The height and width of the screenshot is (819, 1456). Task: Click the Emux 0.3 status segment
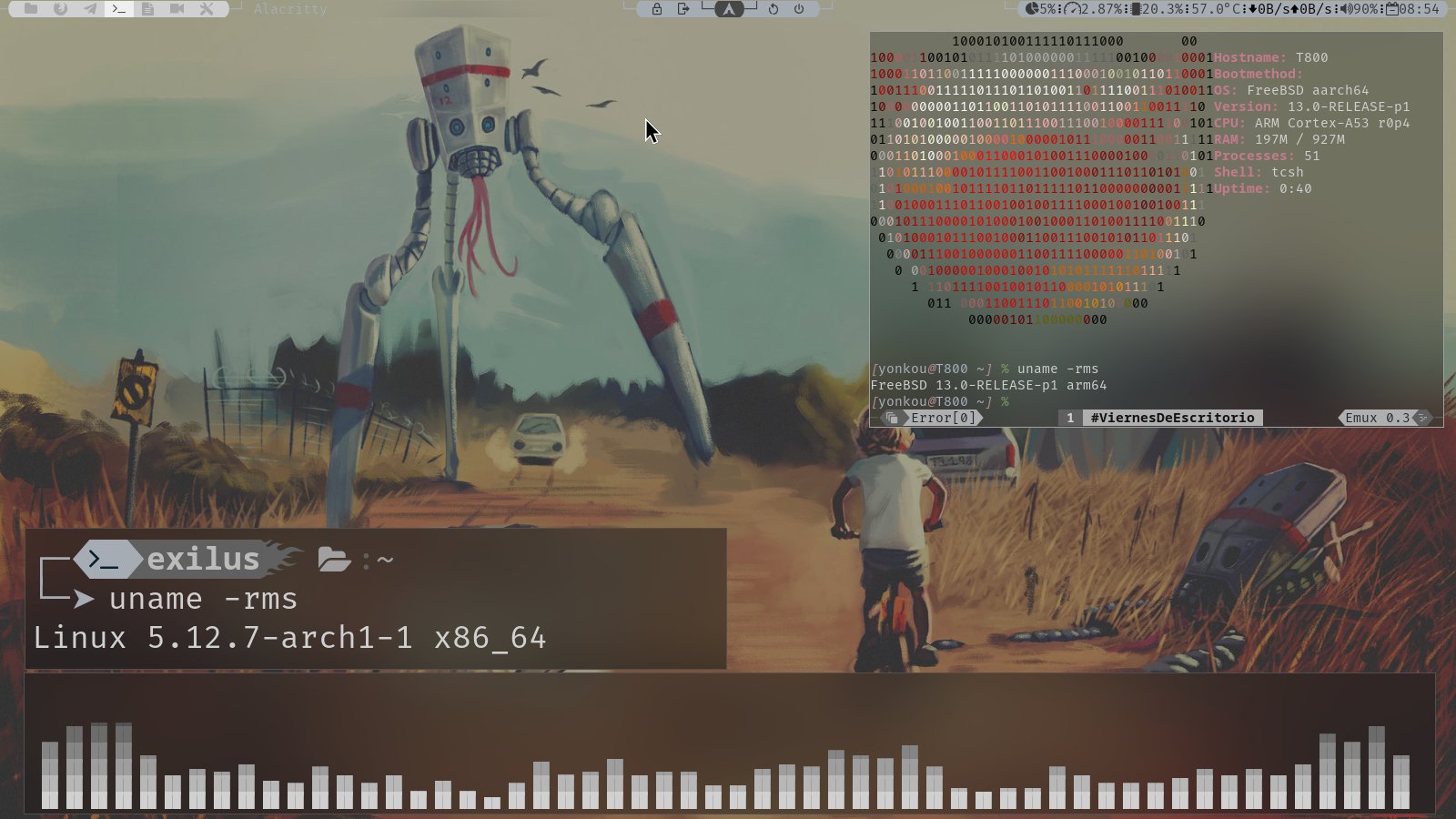point(1377,418)
